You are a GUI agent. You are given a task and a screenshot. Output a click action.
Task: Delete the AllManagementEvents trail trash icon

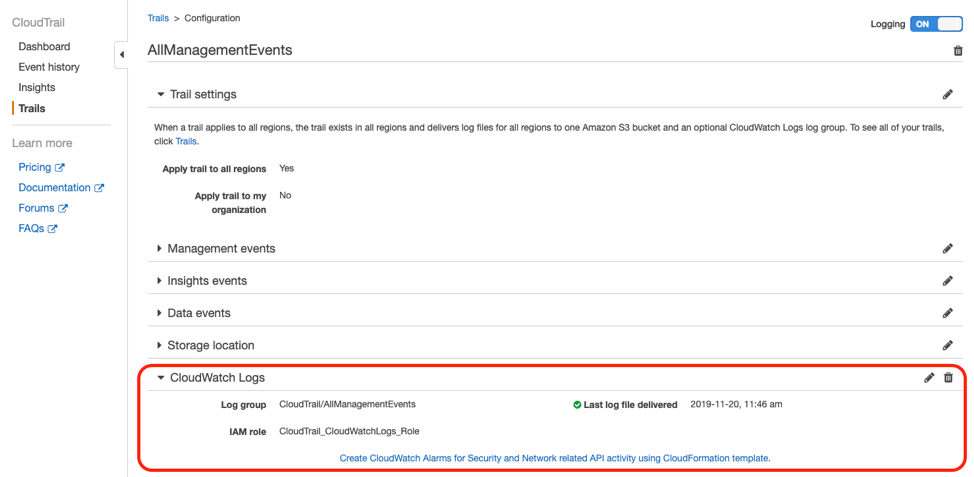pos(957,51)
